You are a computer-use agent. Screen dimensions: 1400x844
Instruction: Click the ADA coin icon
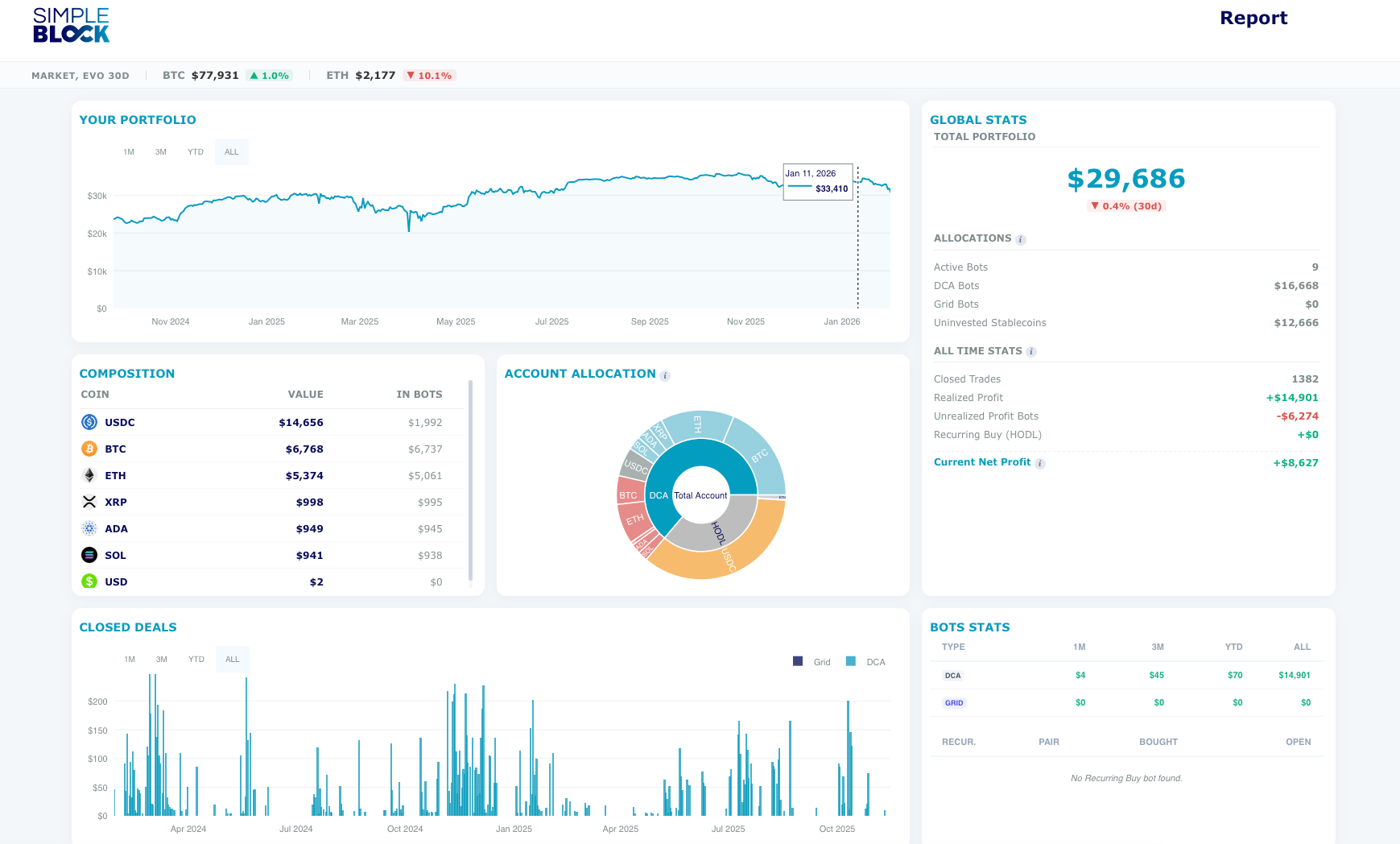pyautogui.click(x=89, y=528)
